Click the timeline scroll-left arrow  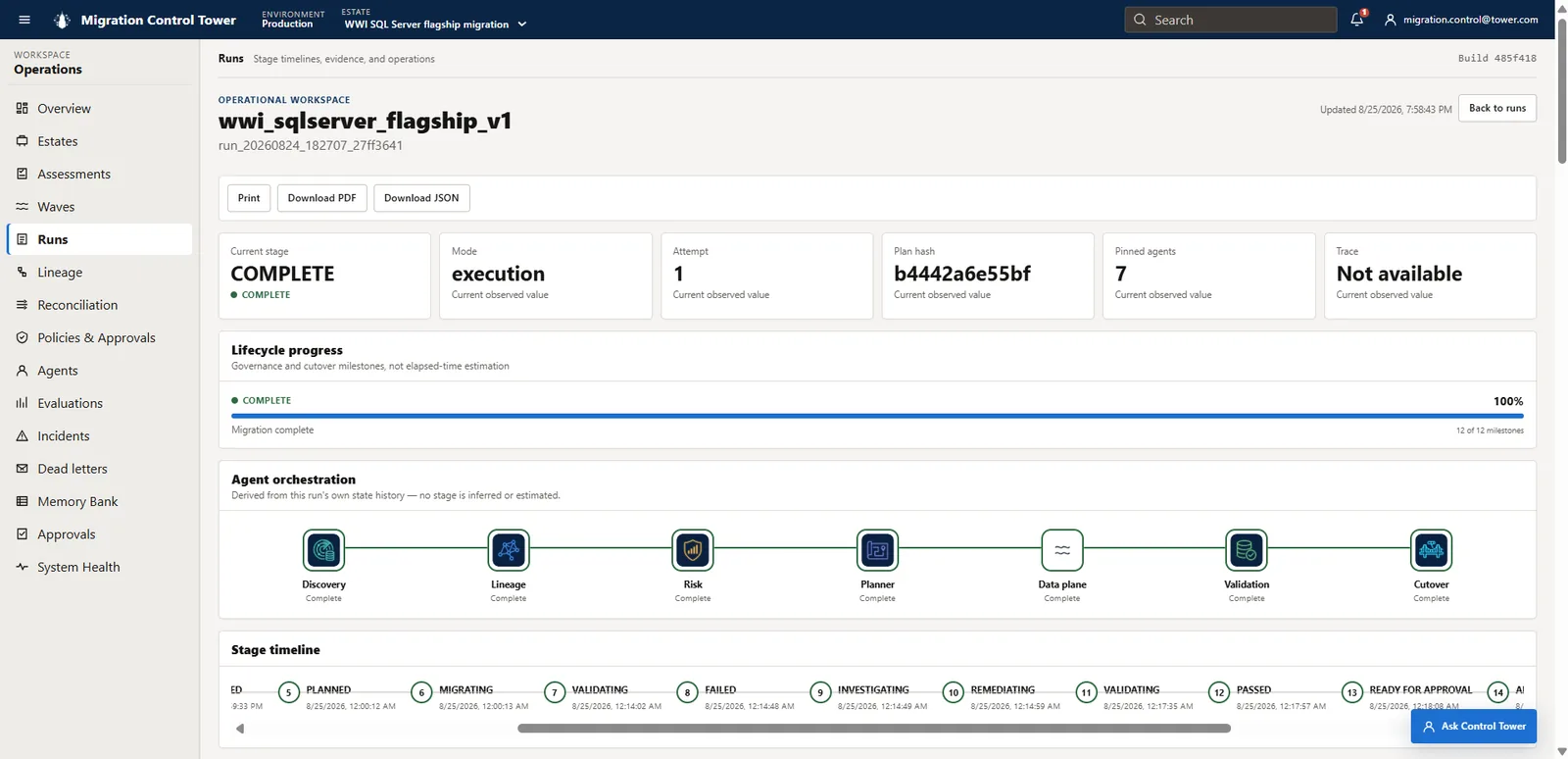pyautogui.click(x=240, y=729)
